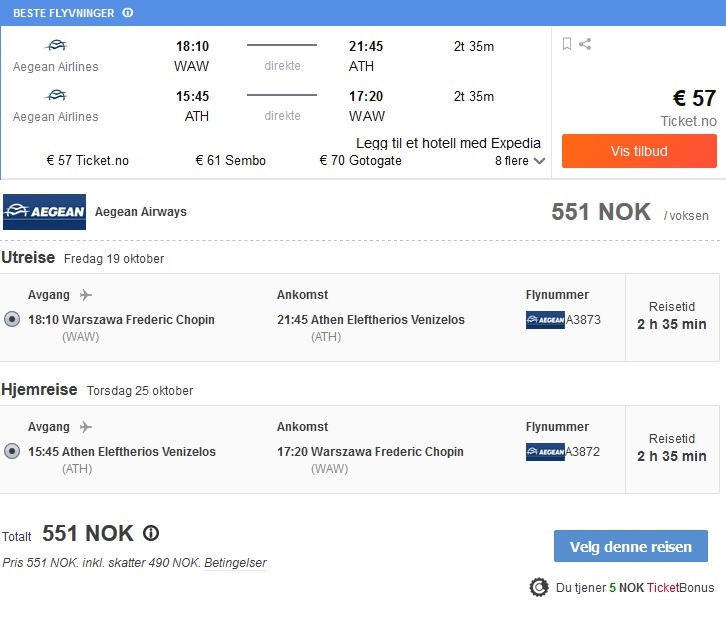This screenshot has width=726, height=618.
Task: Select the 15:45 Athen return radio button
Action: [x=12, y=451]
